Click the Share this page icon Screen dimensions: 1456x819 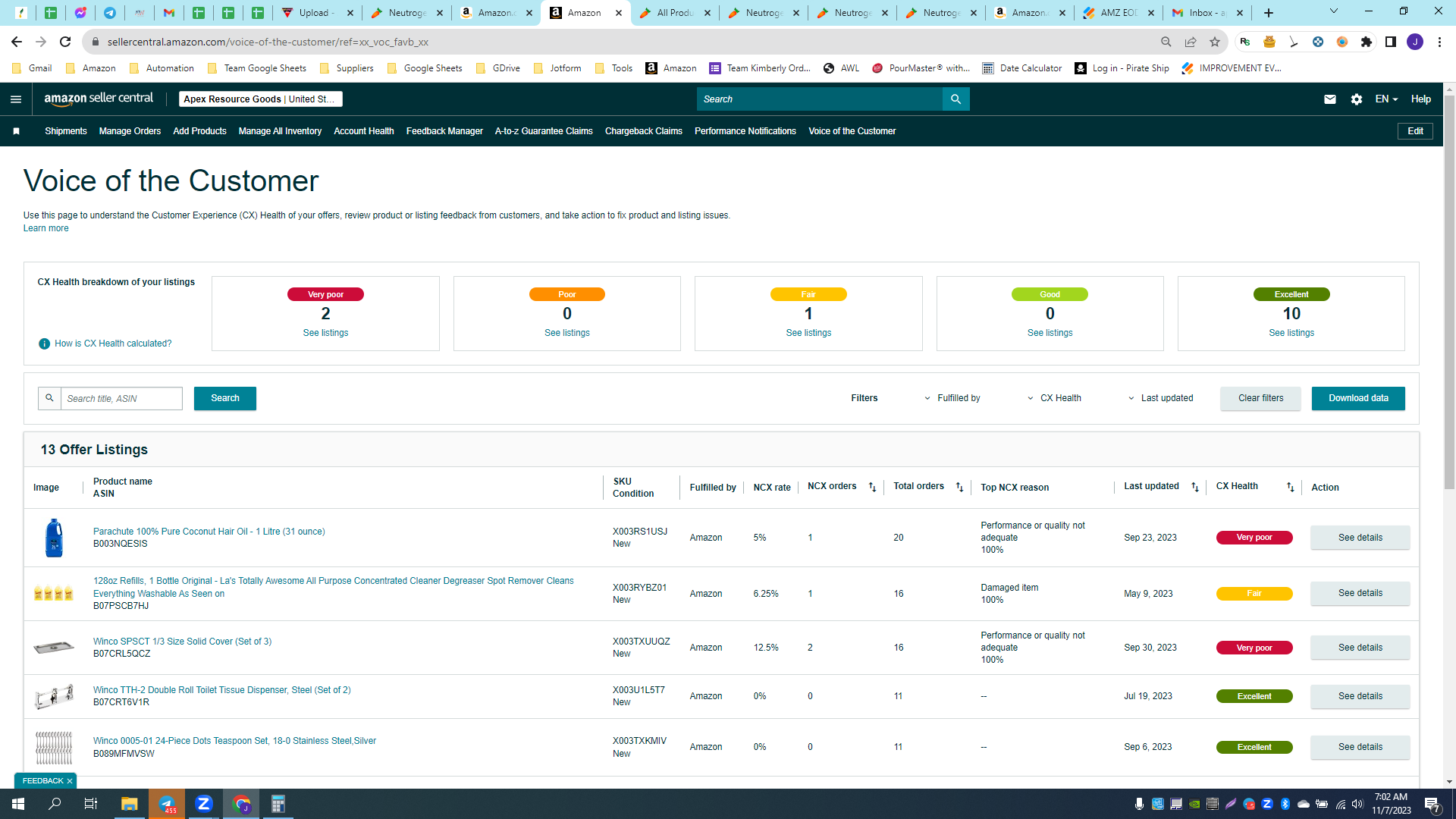tap(1191, 42)
